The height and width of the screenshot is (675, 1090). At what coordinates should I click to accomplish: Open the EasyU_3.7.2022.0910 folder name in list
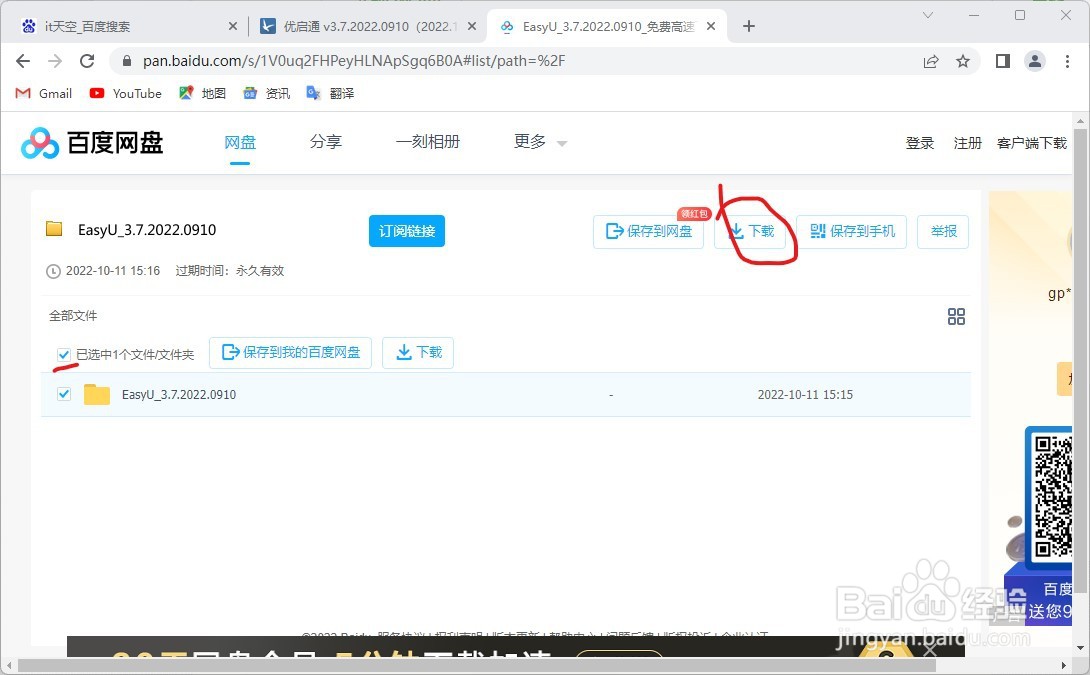pos(179,394)
